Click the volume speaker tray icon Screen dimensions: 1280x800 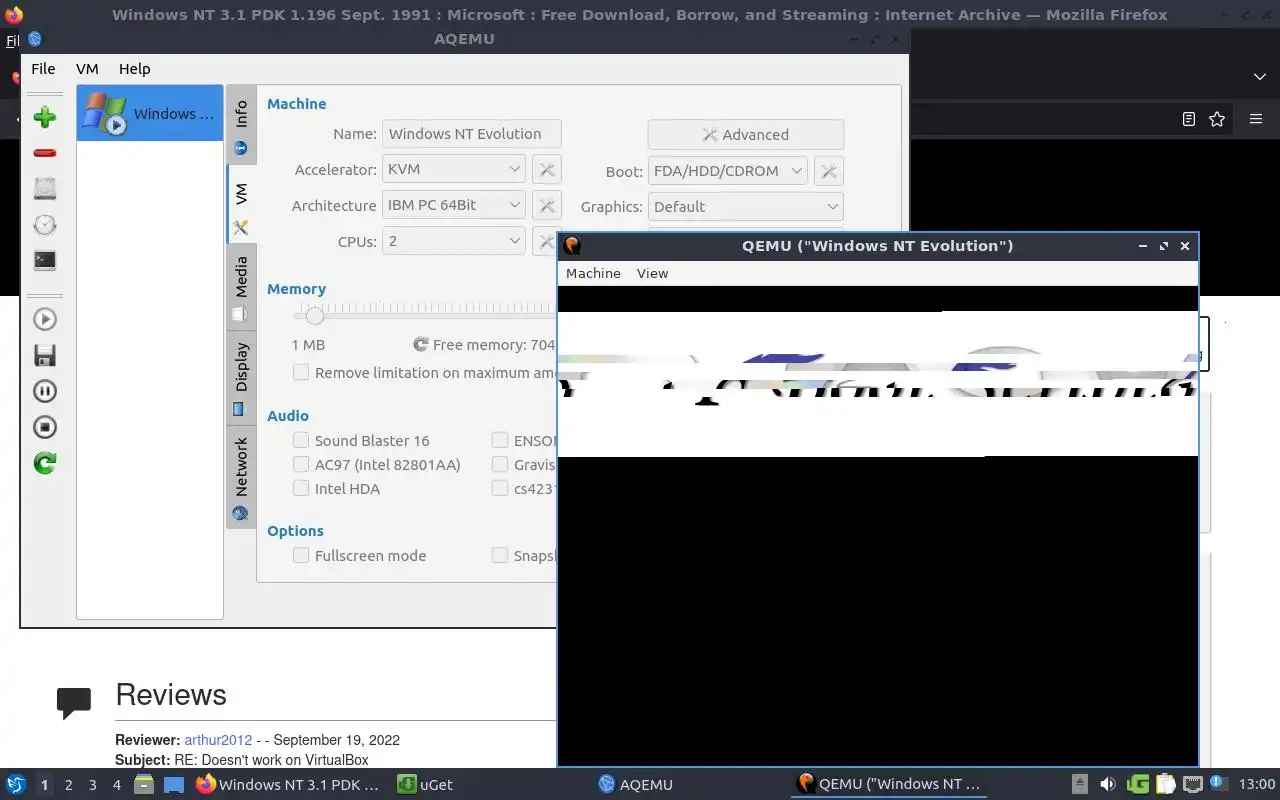click(1108, 784)
